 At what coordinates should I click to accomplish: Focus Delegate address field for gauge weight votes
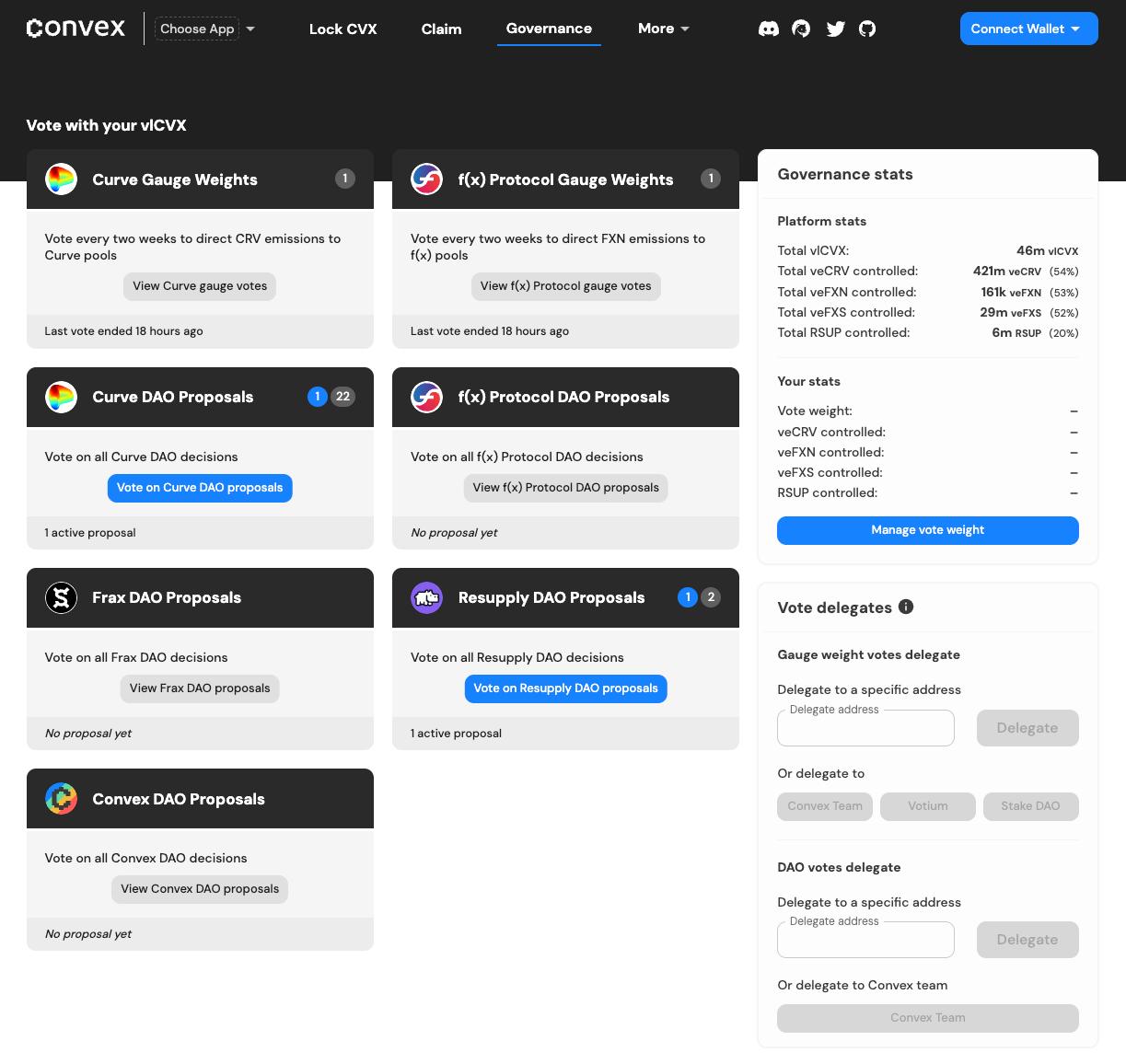coord(865,728)
